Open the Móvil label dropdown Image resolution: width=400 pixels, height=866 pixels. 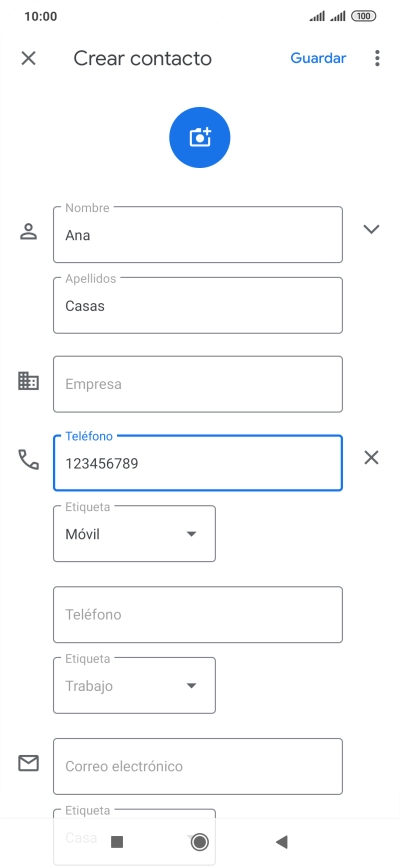click(134, 534)
